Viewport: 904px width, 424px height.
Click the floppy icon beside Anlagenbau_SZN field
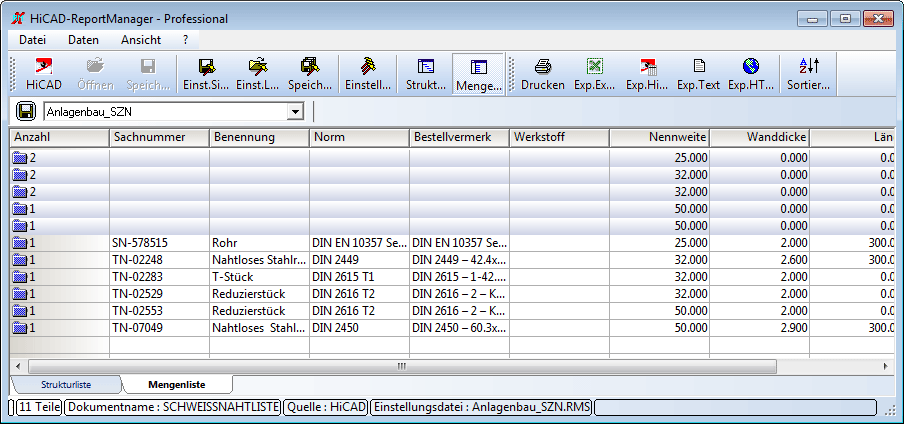point(27,111)
